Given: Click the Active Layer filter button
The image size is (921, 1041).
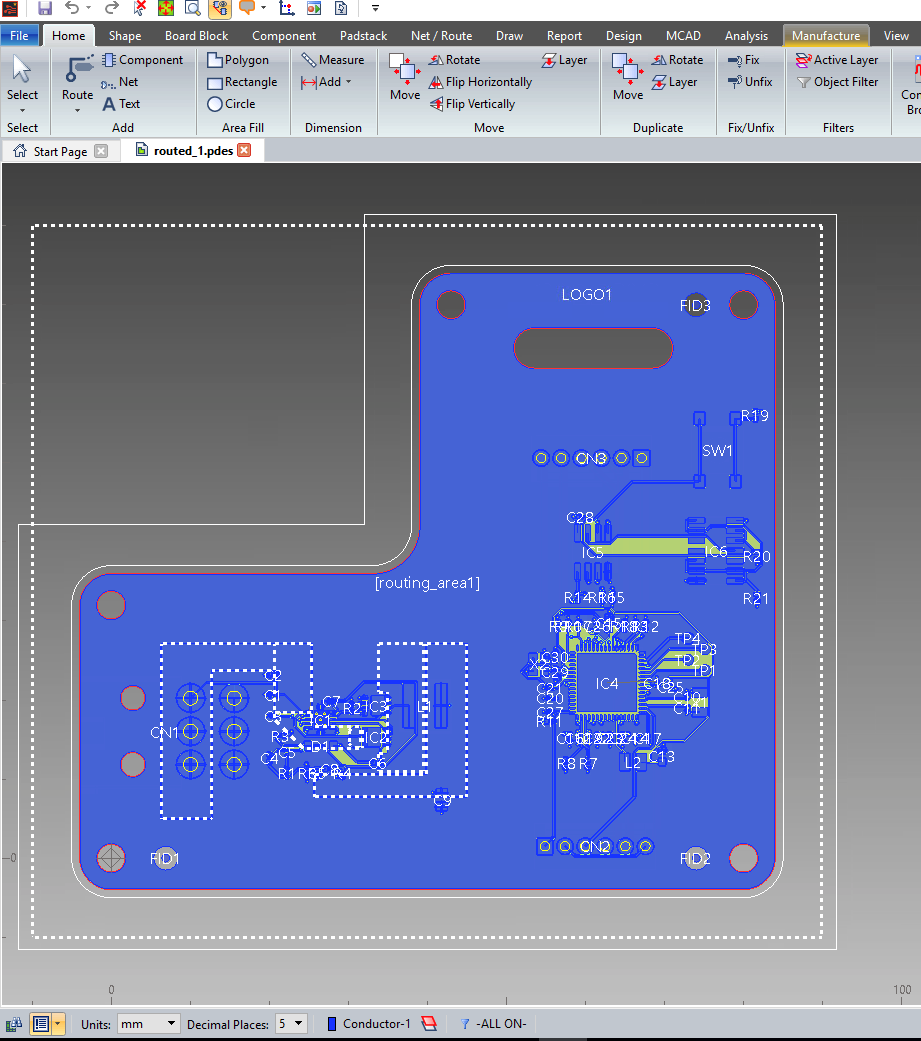Looking at the screenshot, I should tap(836, 60).
